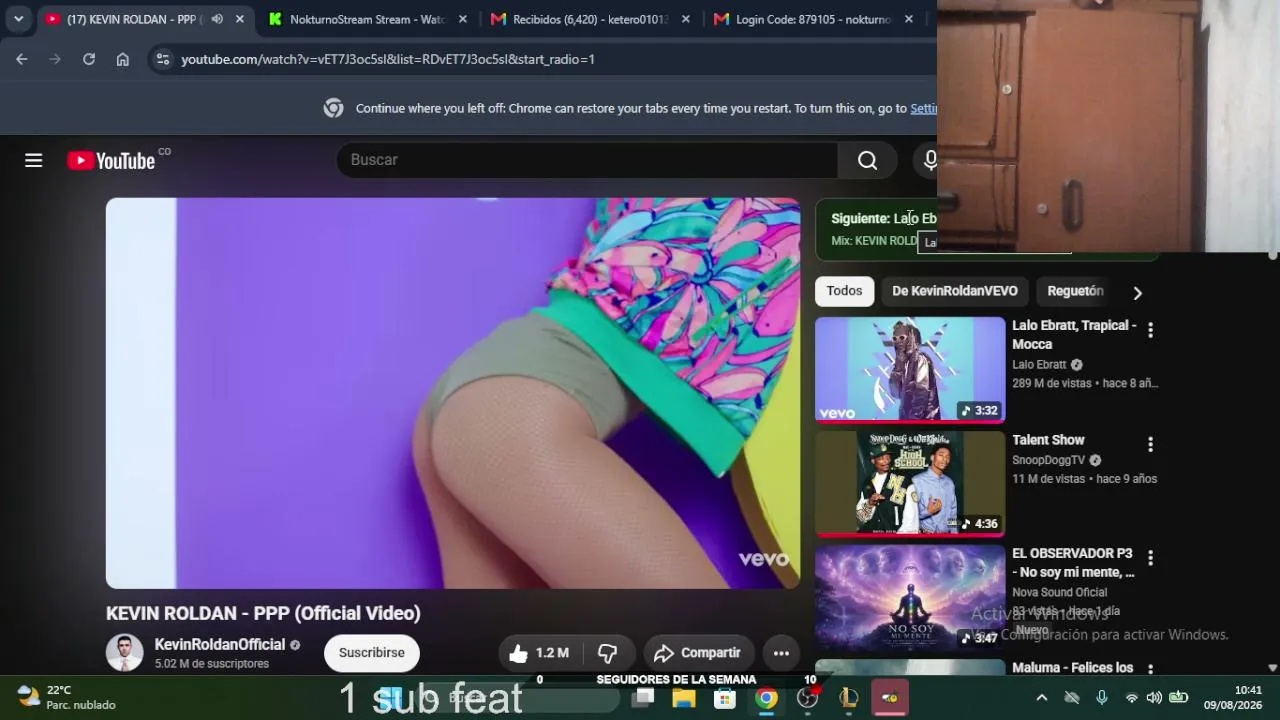Image resolution: width=1280 pixels, height=720 pixels.
Task: Open the video titled Talent Show
Action: (x=1048, y=440)
